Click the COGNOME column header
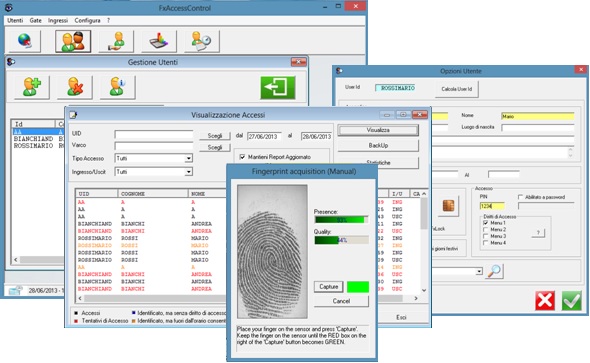Image resolution: width=590 pixels, height=363 pixels. click(153, 194)
